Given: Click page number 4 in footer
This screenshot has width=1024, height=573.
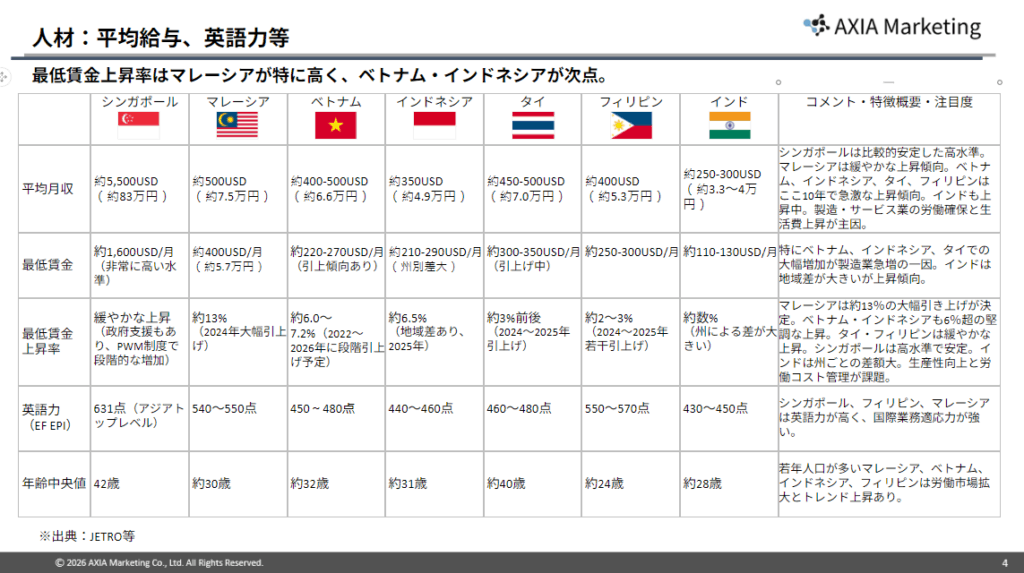Looking at the screenshot, I should [x=1004, y=563].
